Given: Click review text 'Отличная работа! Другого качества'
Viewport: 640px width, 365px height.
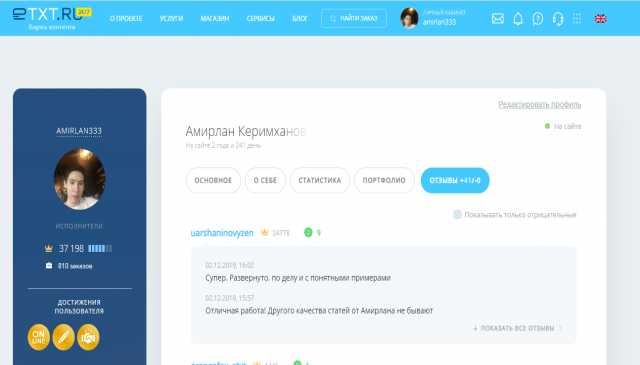Looking at the screenshot, I should [x=319, y=310].
